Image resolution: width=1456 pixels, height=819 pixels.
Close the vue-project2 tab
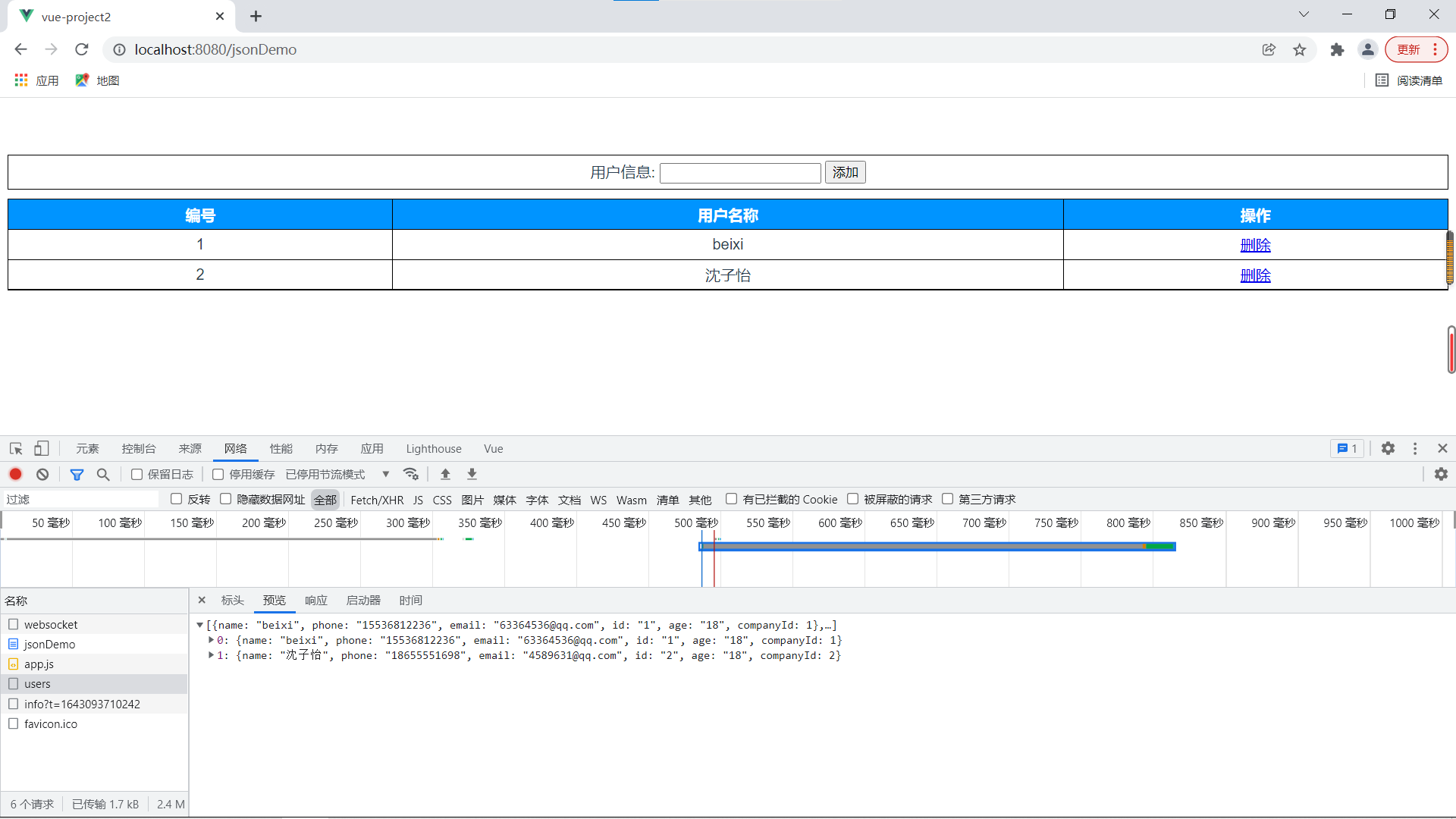pos(220,16)
